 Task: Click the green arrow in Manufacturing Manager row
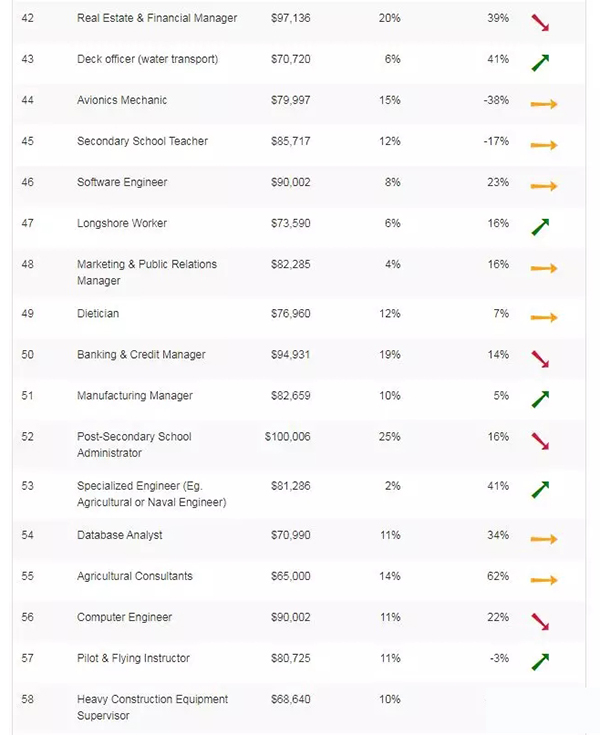[540, 399]
